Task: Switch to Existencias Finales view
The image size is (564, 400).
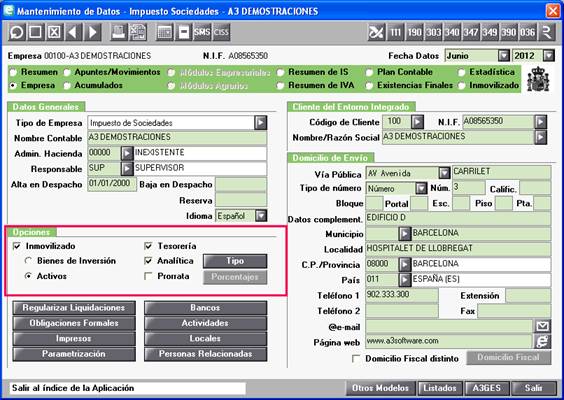Action: pos(369,86)
